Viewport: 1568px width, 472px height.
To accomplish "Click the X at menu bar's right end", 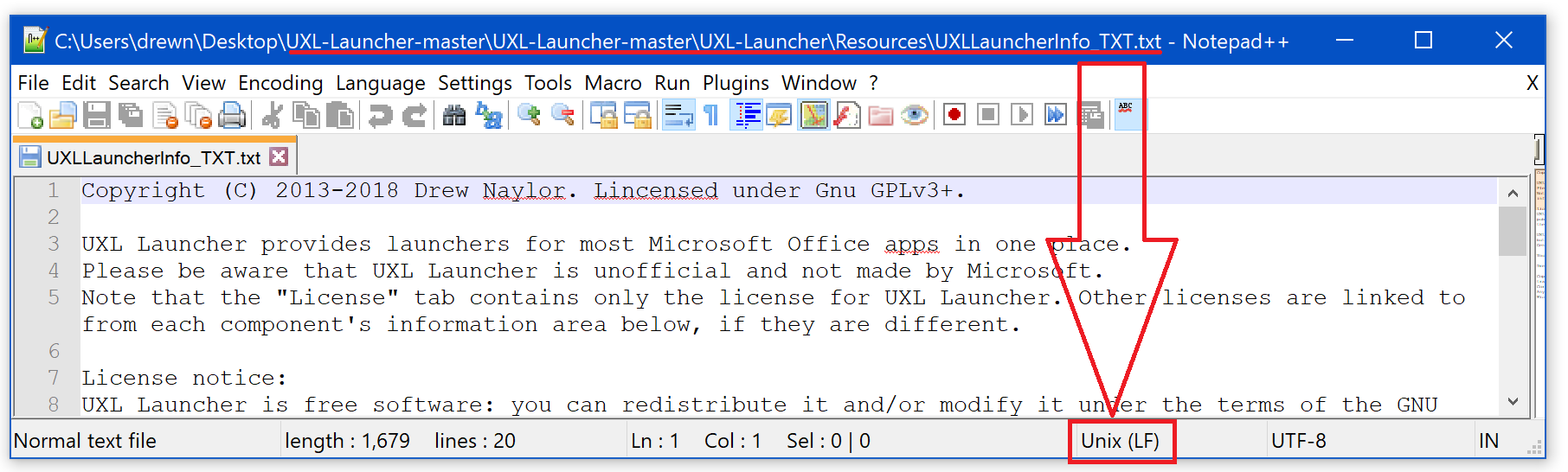I will pyautogui.click(x=1533, y=83).
